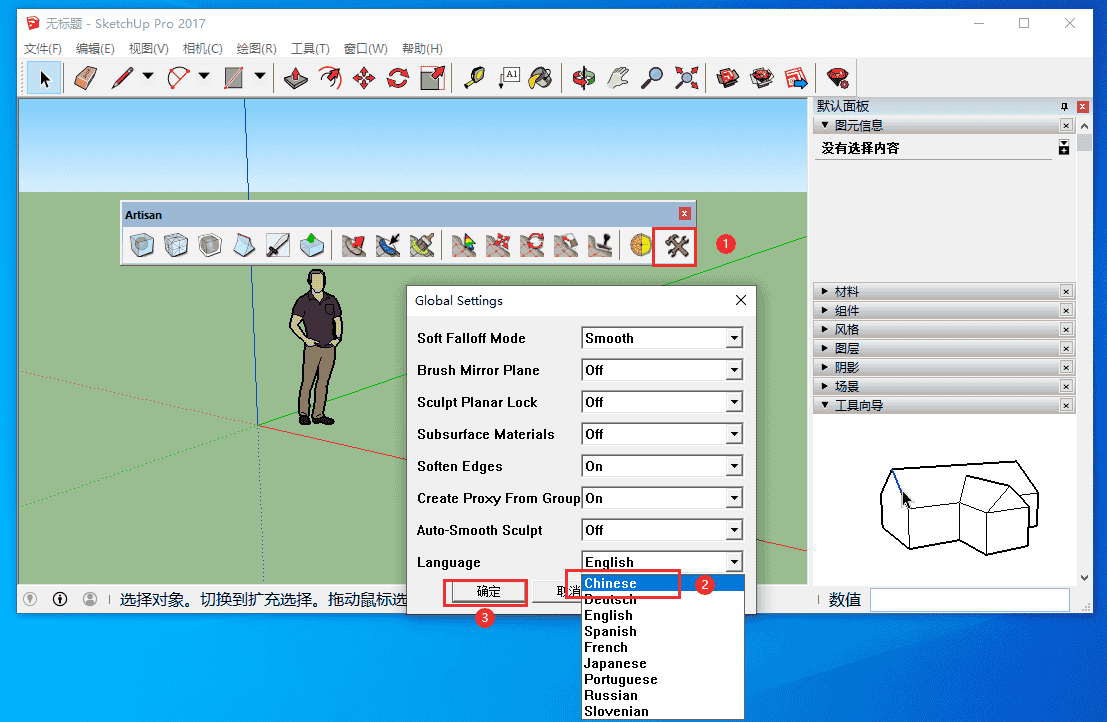
Task: Select the Offset tool
Action: pos(330,78)
